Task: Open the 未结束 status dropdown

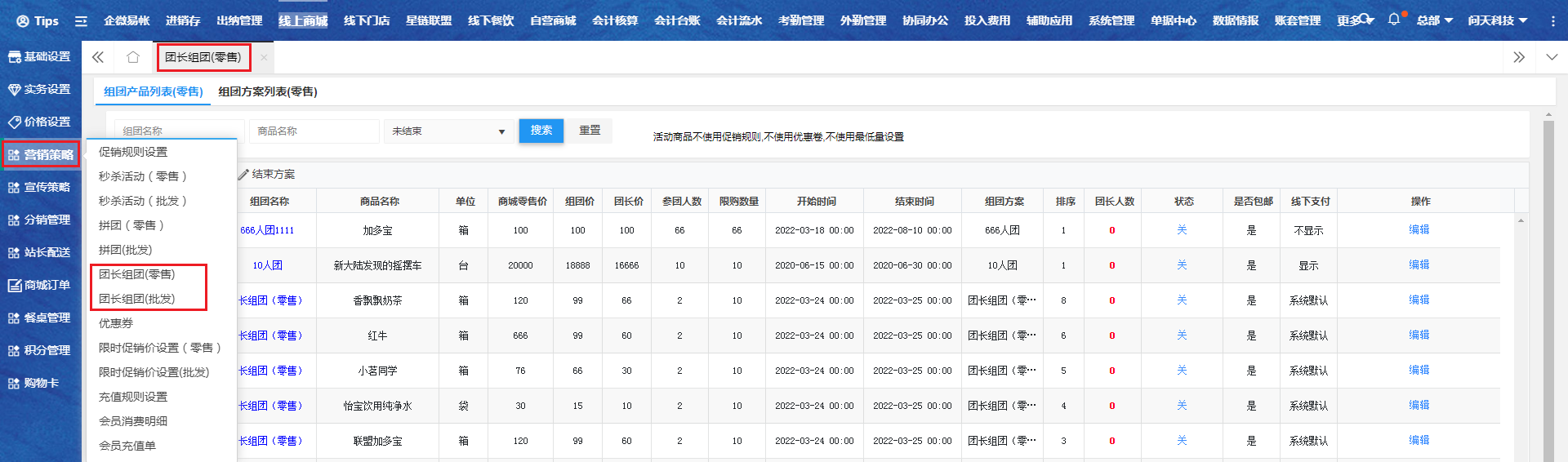Action: 448,131
